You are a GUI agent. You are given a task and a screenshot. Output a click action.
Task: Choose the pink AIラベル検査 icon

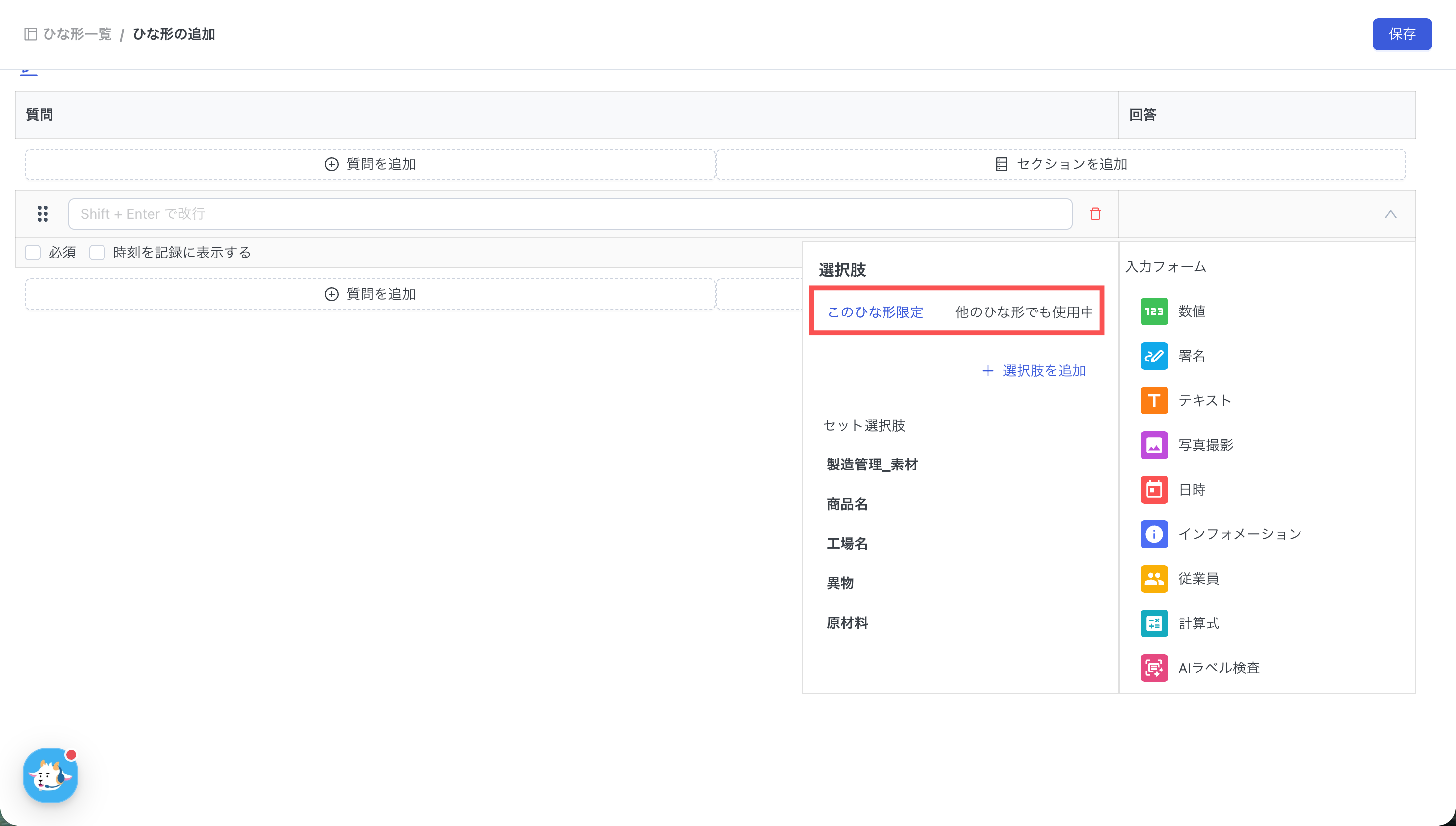[1154, 668]
